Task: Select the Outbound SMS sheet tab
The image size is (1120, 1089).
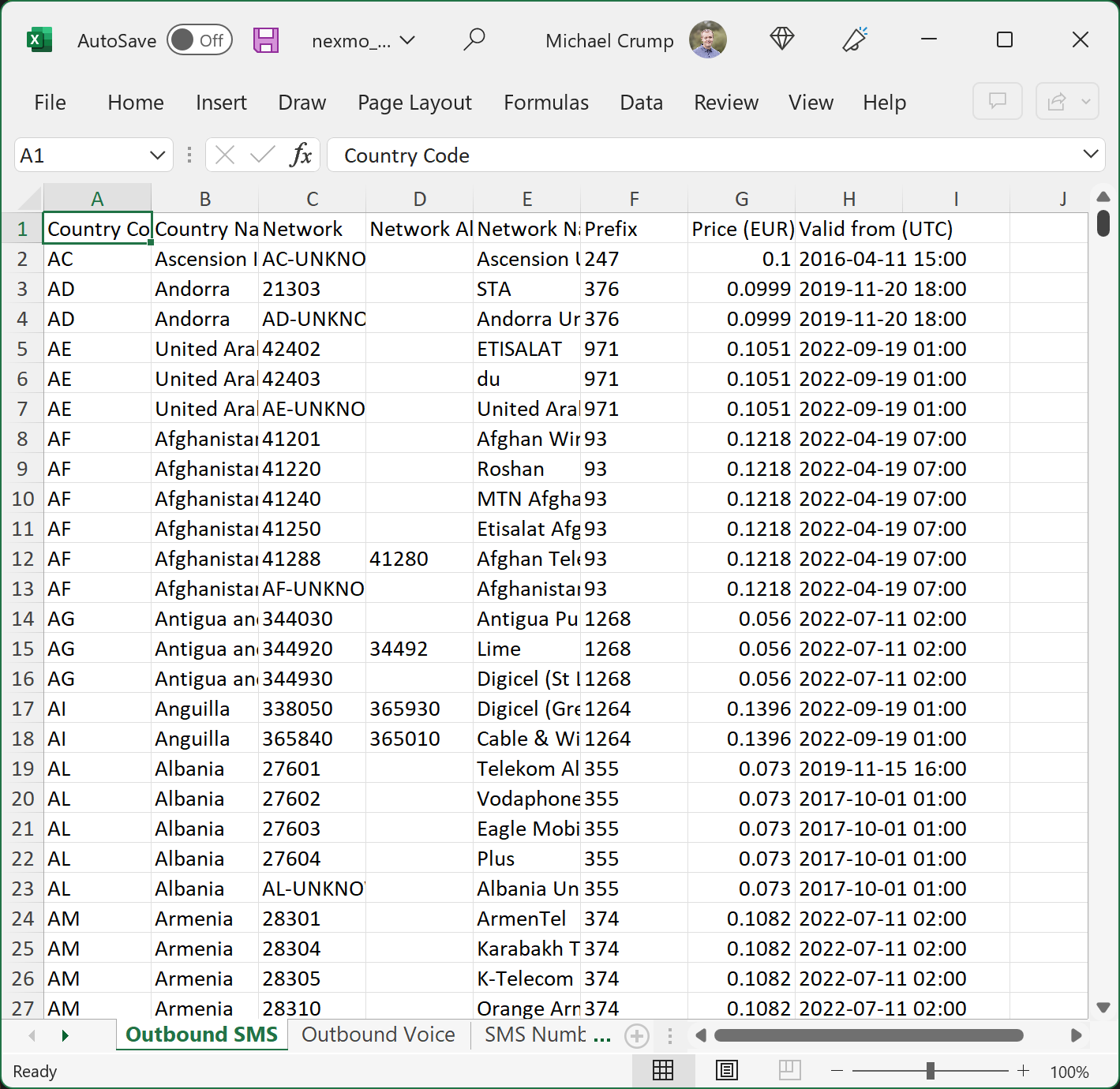Action: point(201,1035)
